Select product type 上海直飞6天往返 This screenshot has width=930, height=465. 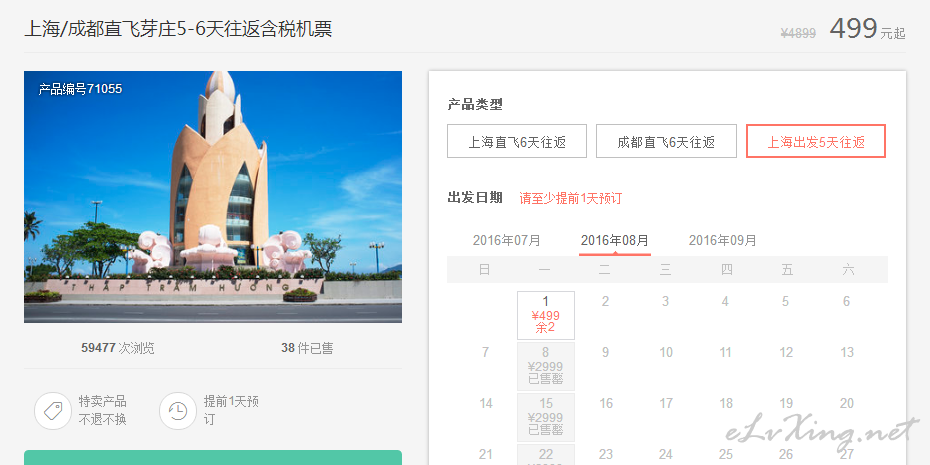[517, 141]
